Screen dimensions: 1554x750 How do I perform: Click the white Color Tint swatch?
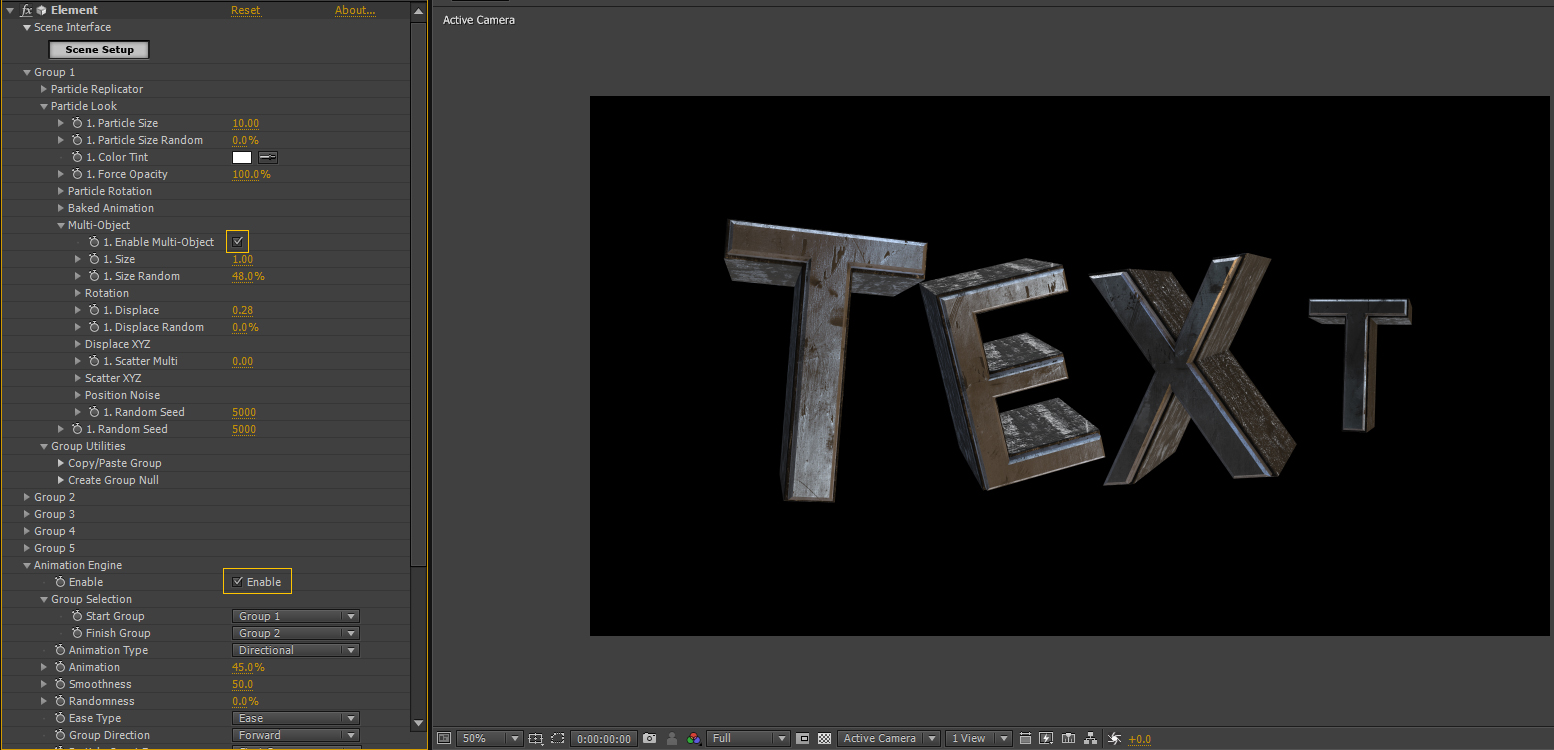point(241,157)
